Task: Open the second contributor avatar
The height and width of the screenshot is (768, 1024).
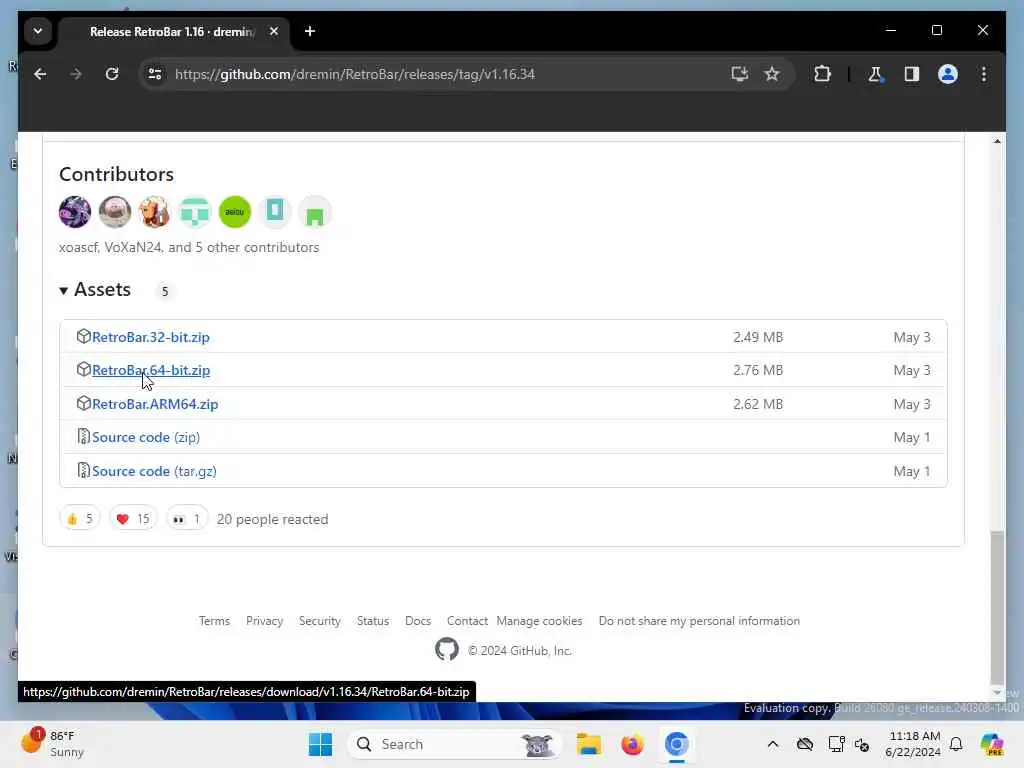Action: click(115, 212)
